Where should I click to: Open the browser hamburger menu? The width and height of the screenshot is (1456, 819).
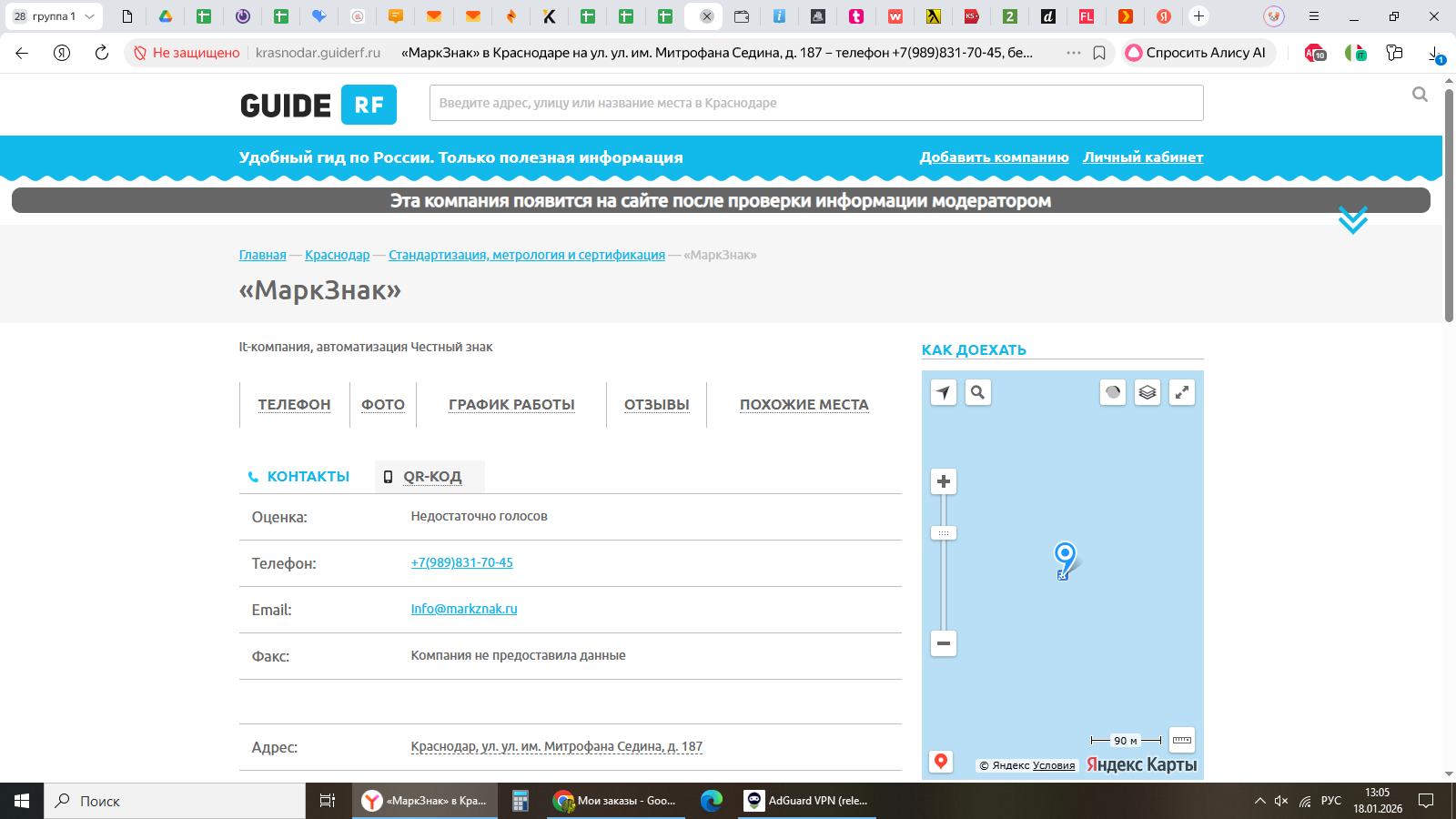[x=1313, y=16]
